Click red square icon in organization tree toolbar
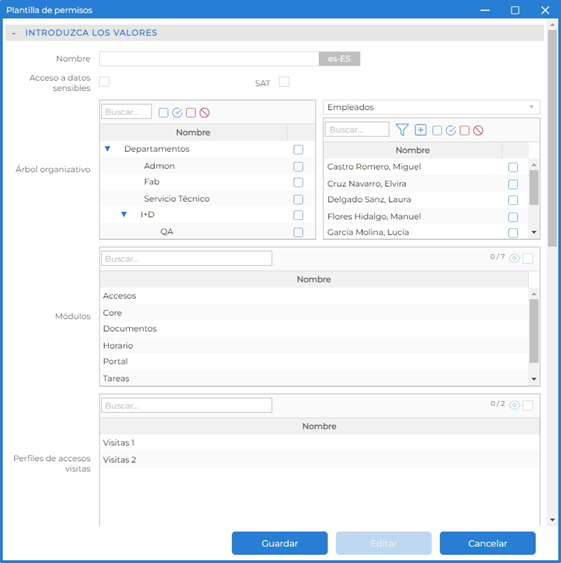 pos(191,113)
